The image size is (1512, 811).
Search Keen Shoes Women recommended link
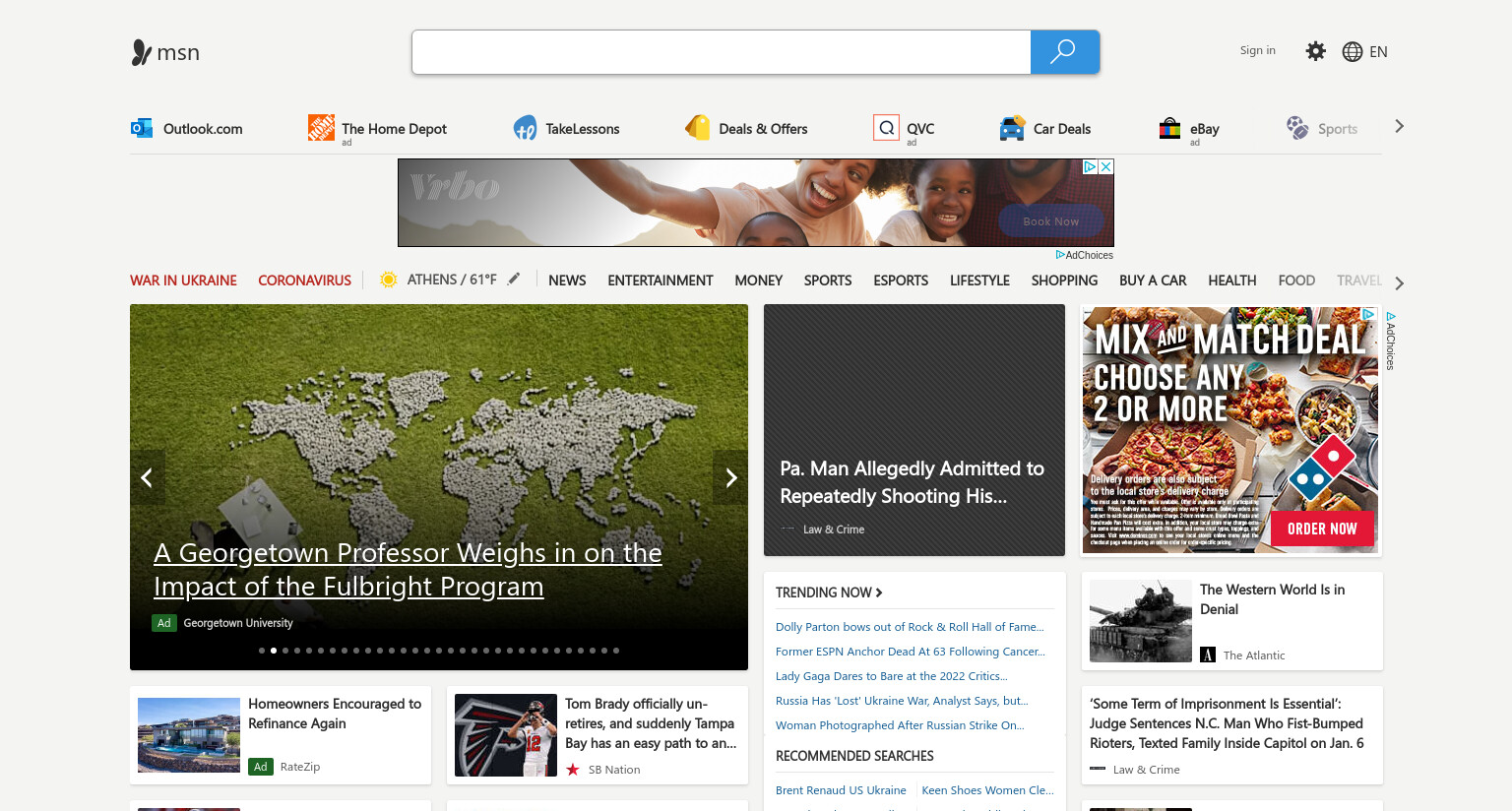tap(987, 790)
